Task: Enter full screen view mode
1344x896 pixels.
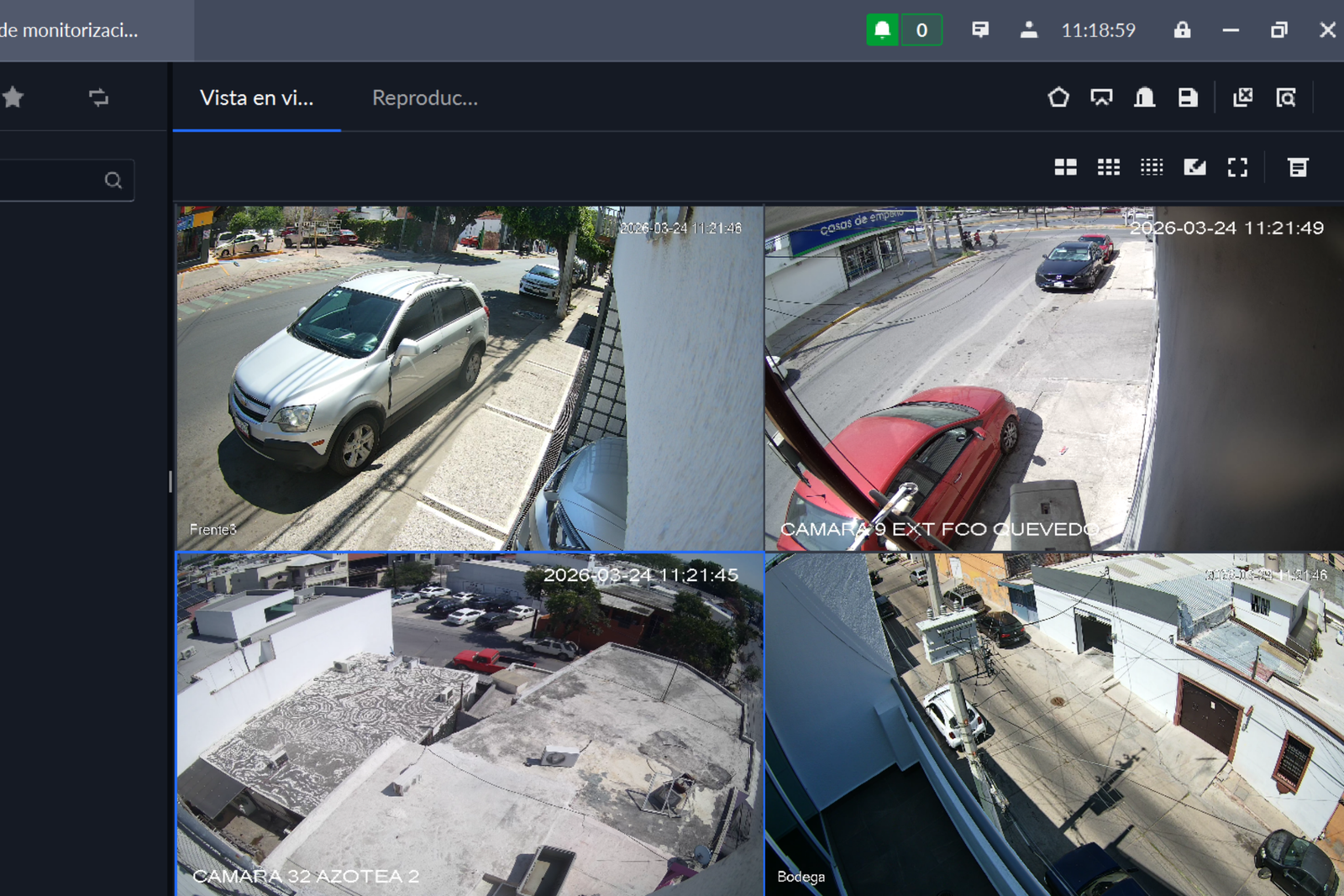Action: coord(1237,167)
